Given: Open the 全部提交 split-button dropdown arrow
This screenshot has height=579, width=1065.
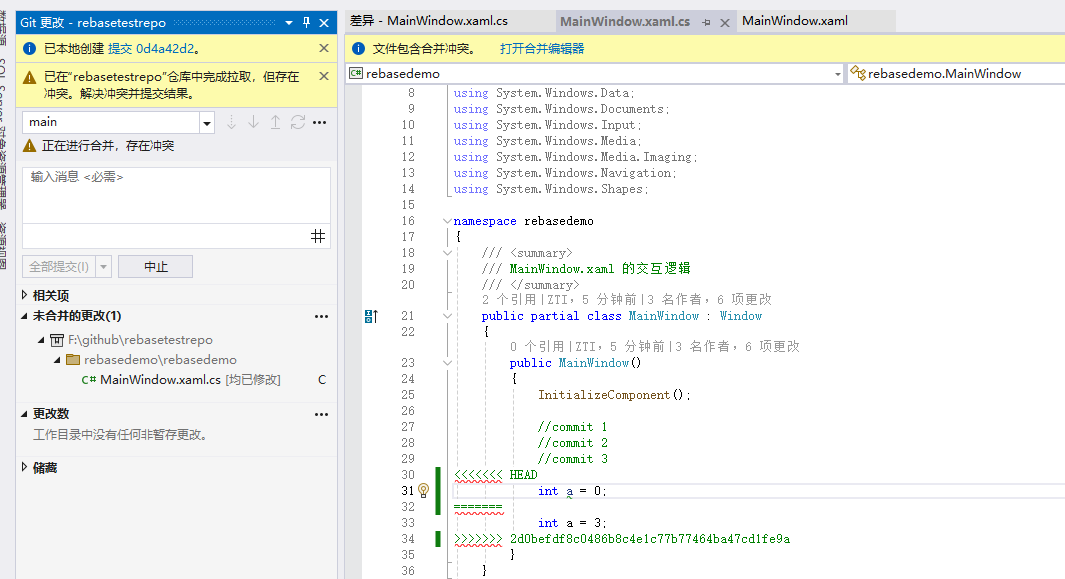Looking at the screenshot, I should (103, 266).
